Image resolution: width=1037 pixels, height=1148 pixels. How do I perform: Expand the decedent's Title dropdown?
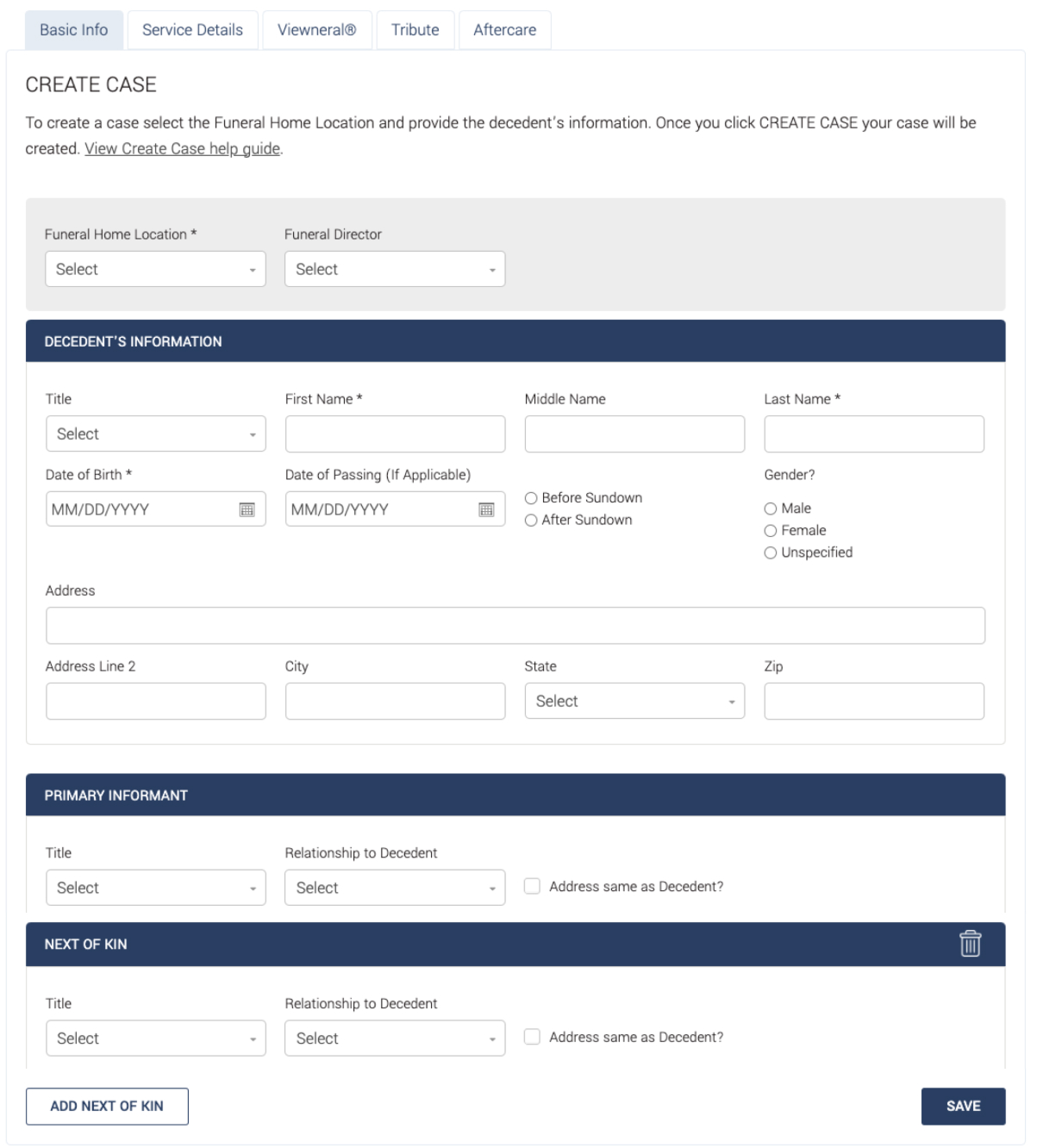click(x=156, y=434)
